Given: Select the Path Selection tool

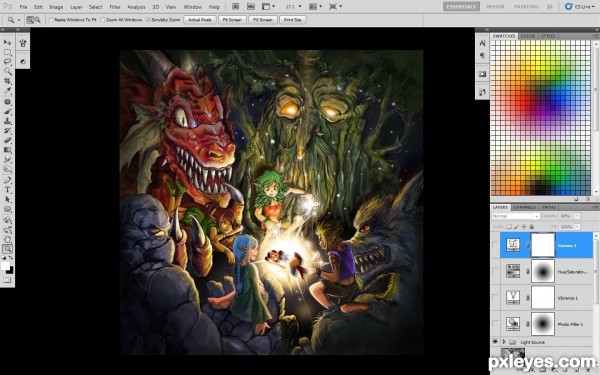Looking at the screenshot, I should coord(7,199).
